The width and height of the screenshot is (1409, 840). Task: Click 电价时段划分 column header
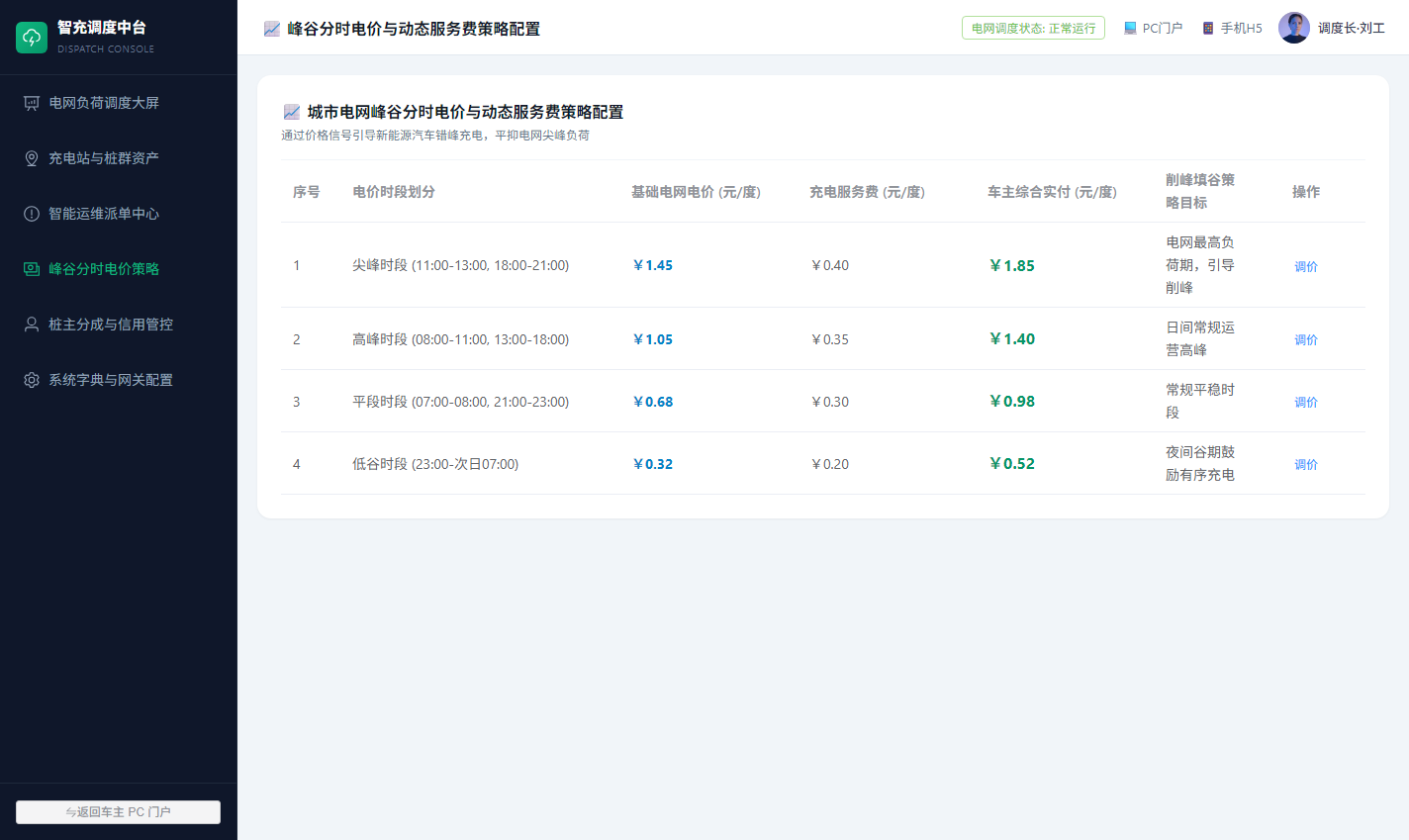[x=394, y=192]
